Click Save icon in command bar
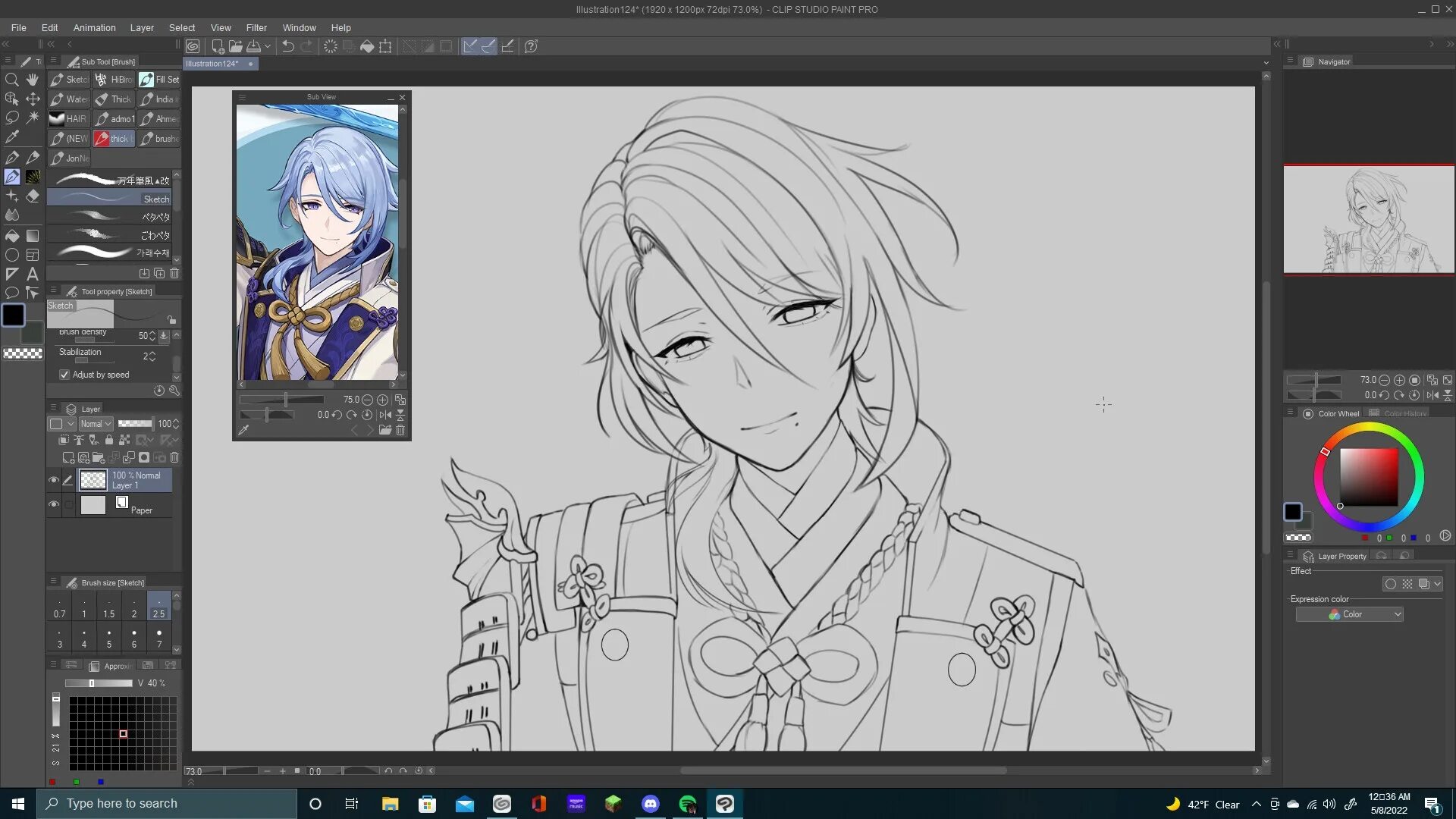 [x=254, y=46]
